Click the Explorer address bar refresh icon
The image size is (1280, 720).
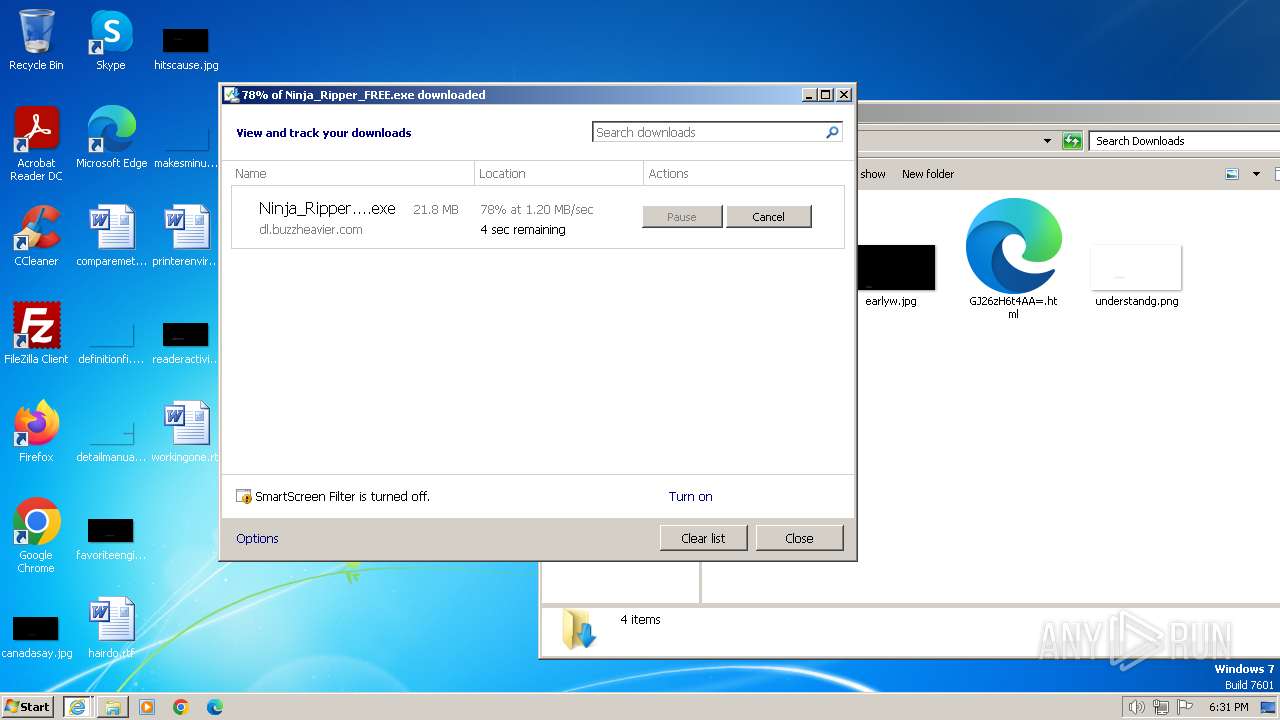(x=1072, y=141)
